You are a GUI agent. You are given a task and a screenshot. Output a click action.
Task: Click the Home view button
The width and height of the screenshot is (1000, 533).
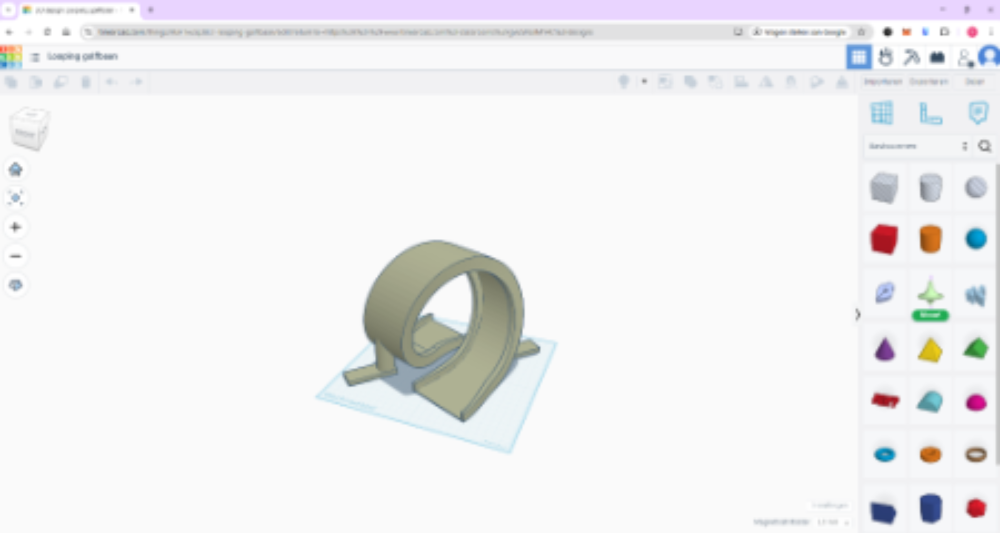click(x=16, y=169)
